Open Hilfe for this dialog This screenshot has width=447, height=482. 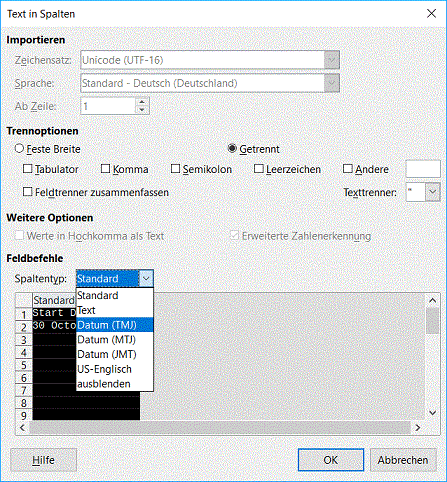(43, 460)
